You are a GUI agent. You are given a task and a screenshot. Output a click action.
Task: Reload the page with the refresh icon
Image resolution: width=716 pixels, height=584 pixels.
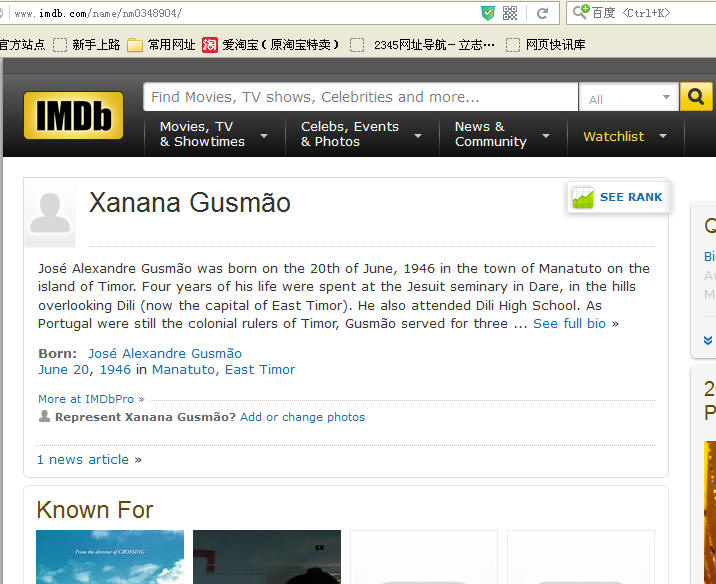(x=542, y=13)
